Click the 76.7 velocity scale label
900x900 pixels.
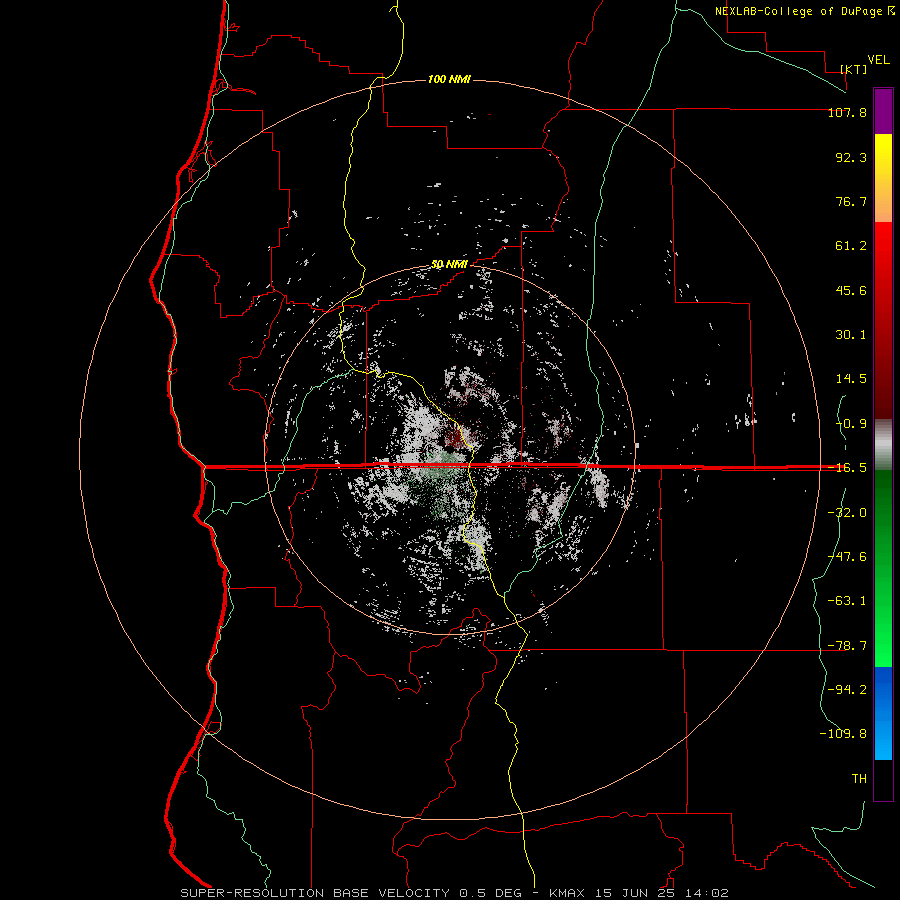pyautogui.click(x=851, y=201)
